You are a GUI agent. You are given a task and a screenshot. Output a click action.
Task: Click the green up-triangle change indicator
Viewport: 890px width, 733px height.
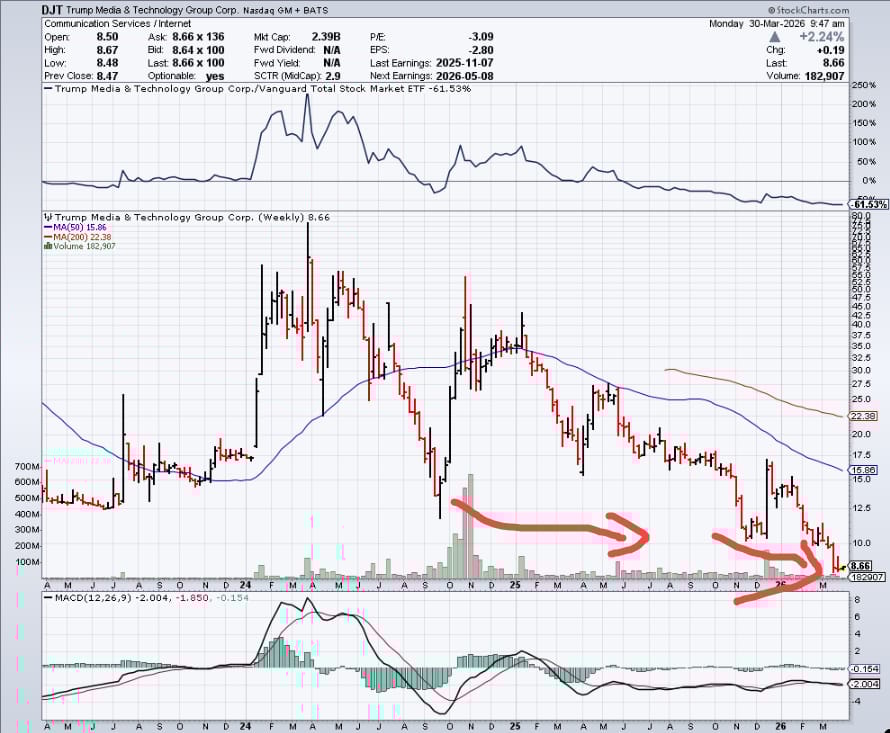(x=774, y=37)
